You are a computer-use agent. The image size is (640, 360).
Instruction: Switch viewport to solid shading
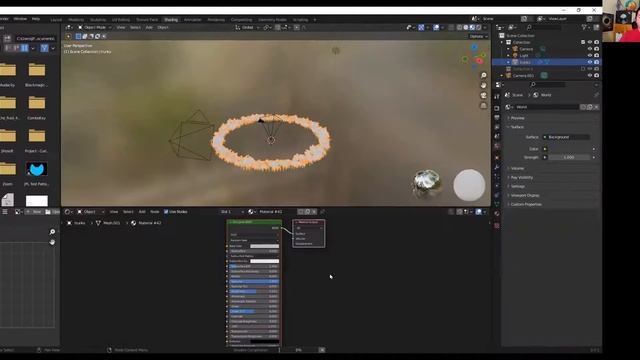point(466,27)
